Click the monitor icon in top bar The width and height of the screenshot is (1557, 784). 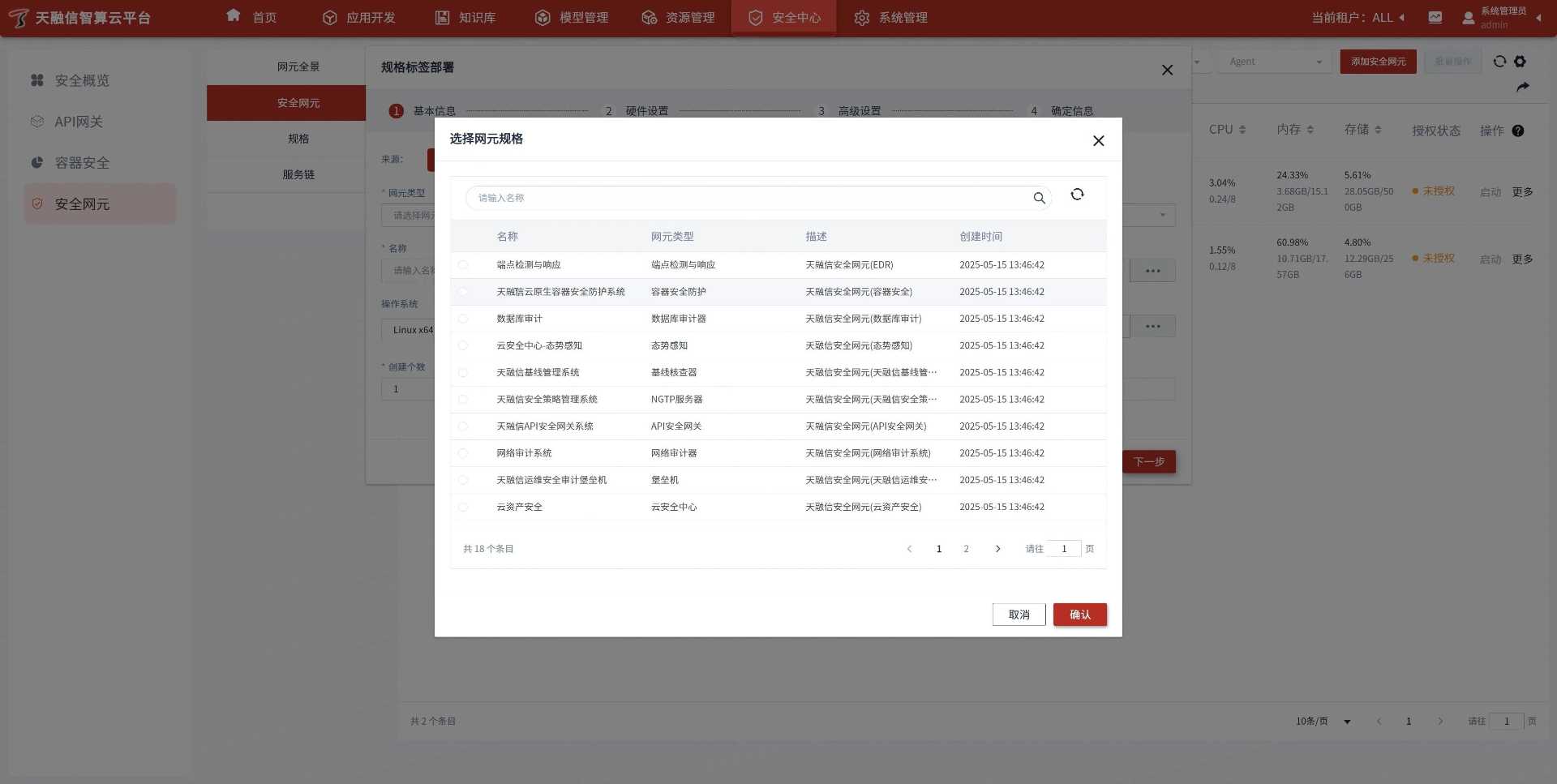pyautogui.click(x=1435, y=17)
